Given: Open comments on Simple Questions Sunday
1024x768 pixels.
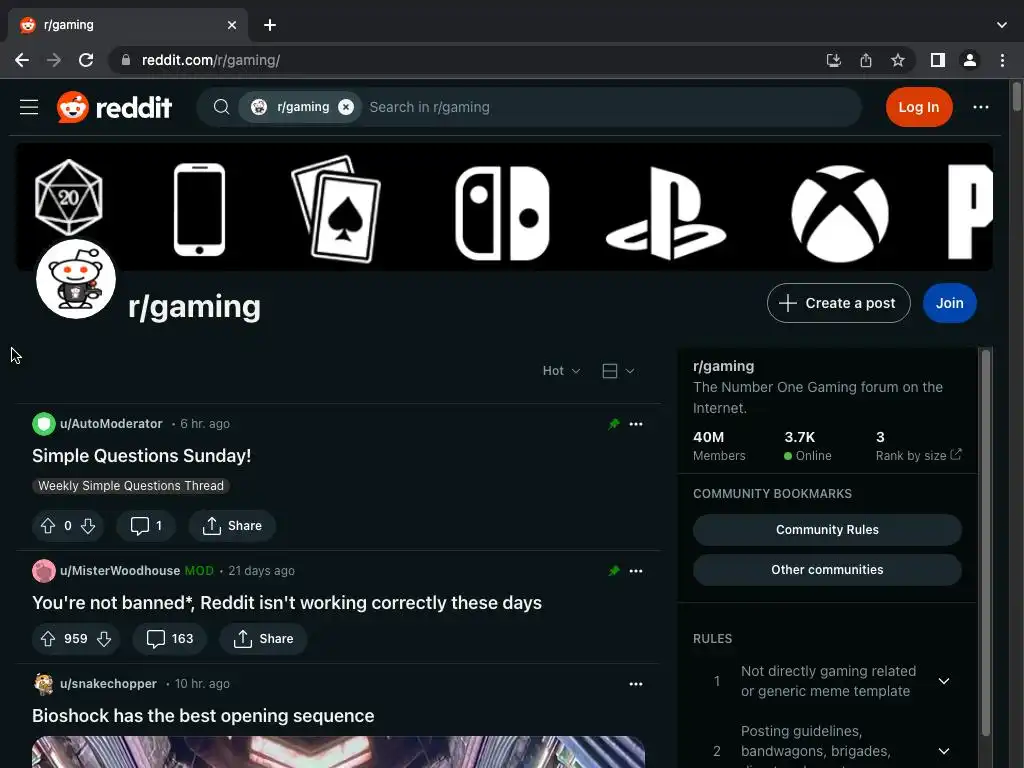Looking at the screenshot, I should click(x=146, y=526).
